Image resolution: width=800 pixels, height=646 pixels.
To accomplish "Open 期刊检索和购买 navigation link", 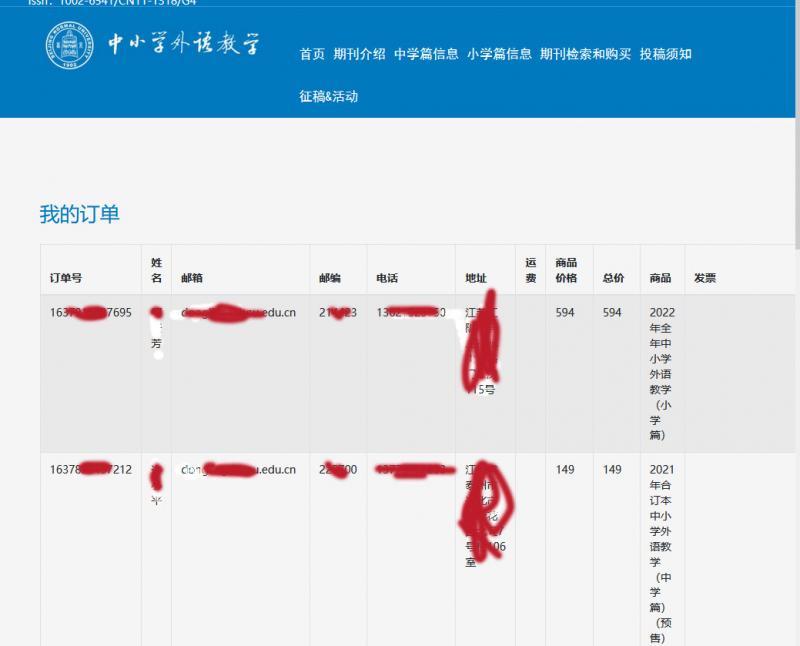I will 585,54.
